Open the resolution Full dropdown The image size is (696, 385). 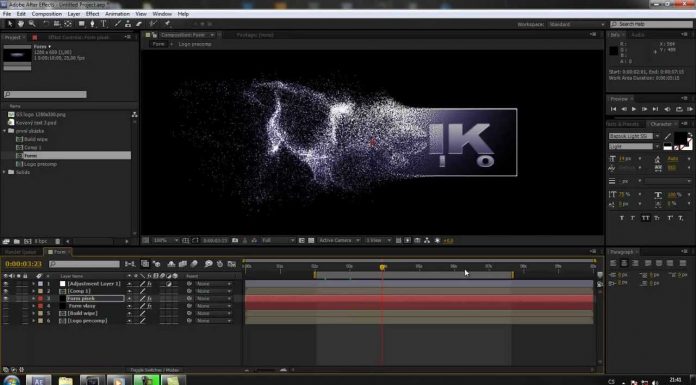278,240
